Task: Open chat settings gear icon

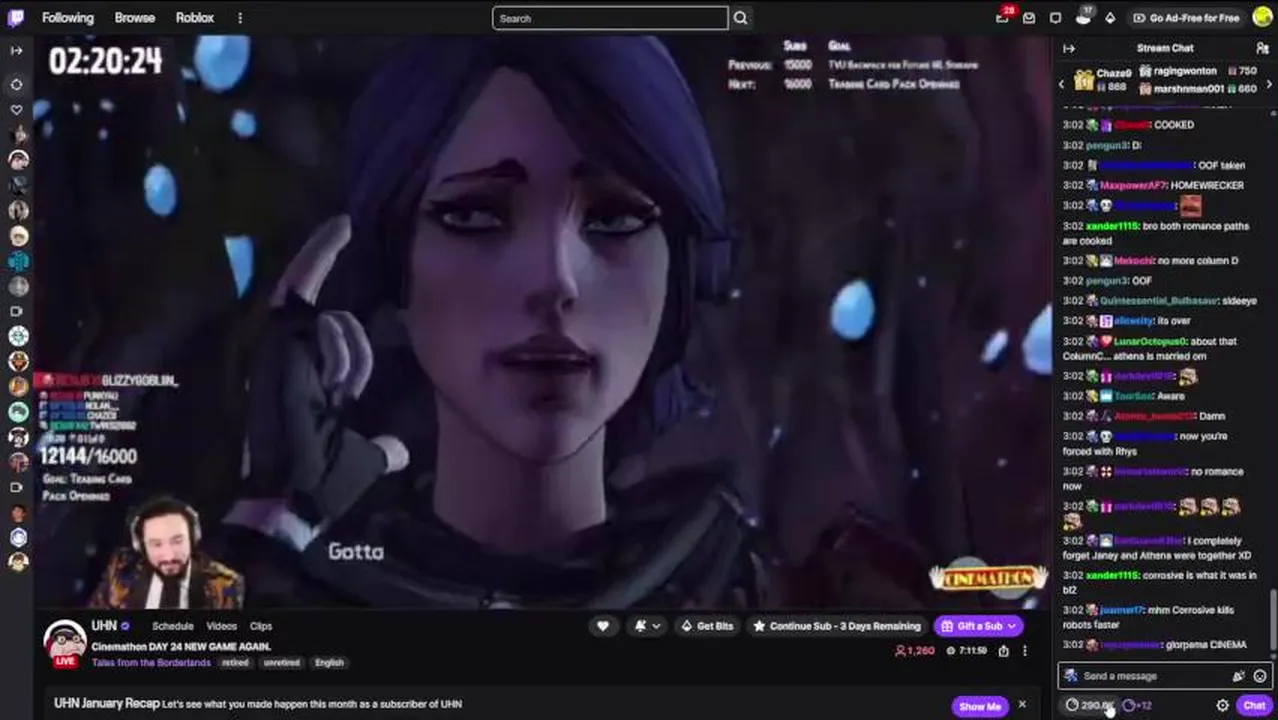Action: point(1222,705)
